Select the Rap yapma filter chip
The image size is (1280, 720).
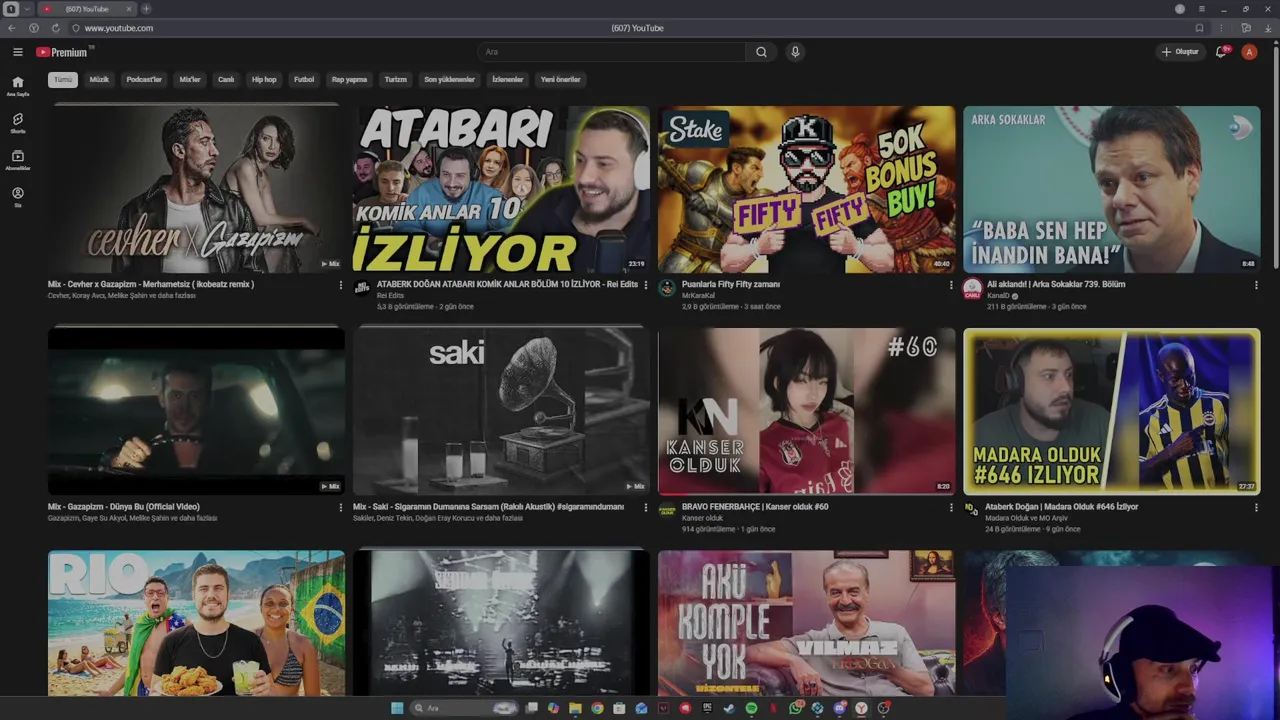349,79
